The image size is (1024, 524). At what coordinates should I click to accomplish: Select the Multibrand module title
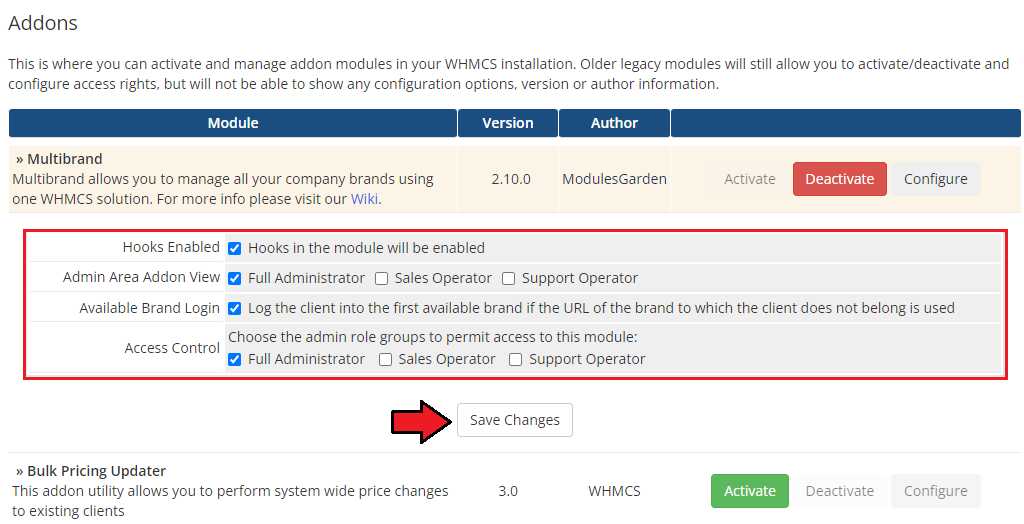coord(65,159)
